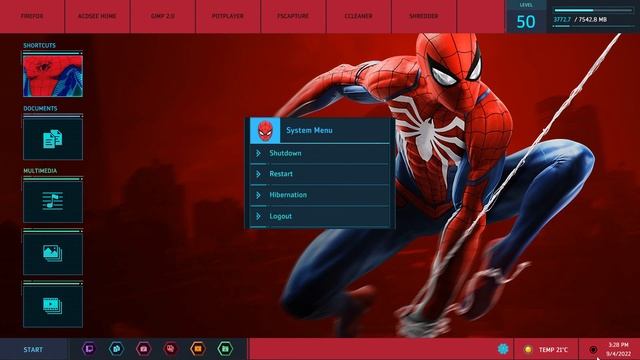Launch CCleaner from the top bar
Image resolution: width=640 pixels, height=360 pixels.
358,16
